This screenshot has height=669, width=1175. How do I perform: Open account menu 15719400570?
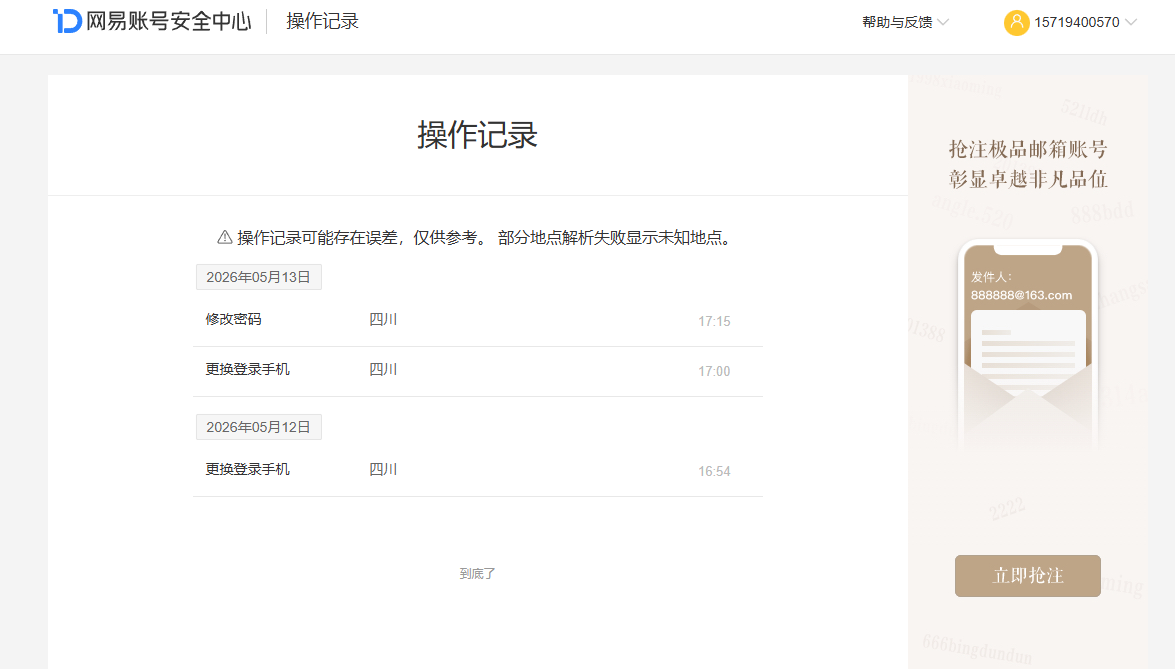pos(1070,22)
